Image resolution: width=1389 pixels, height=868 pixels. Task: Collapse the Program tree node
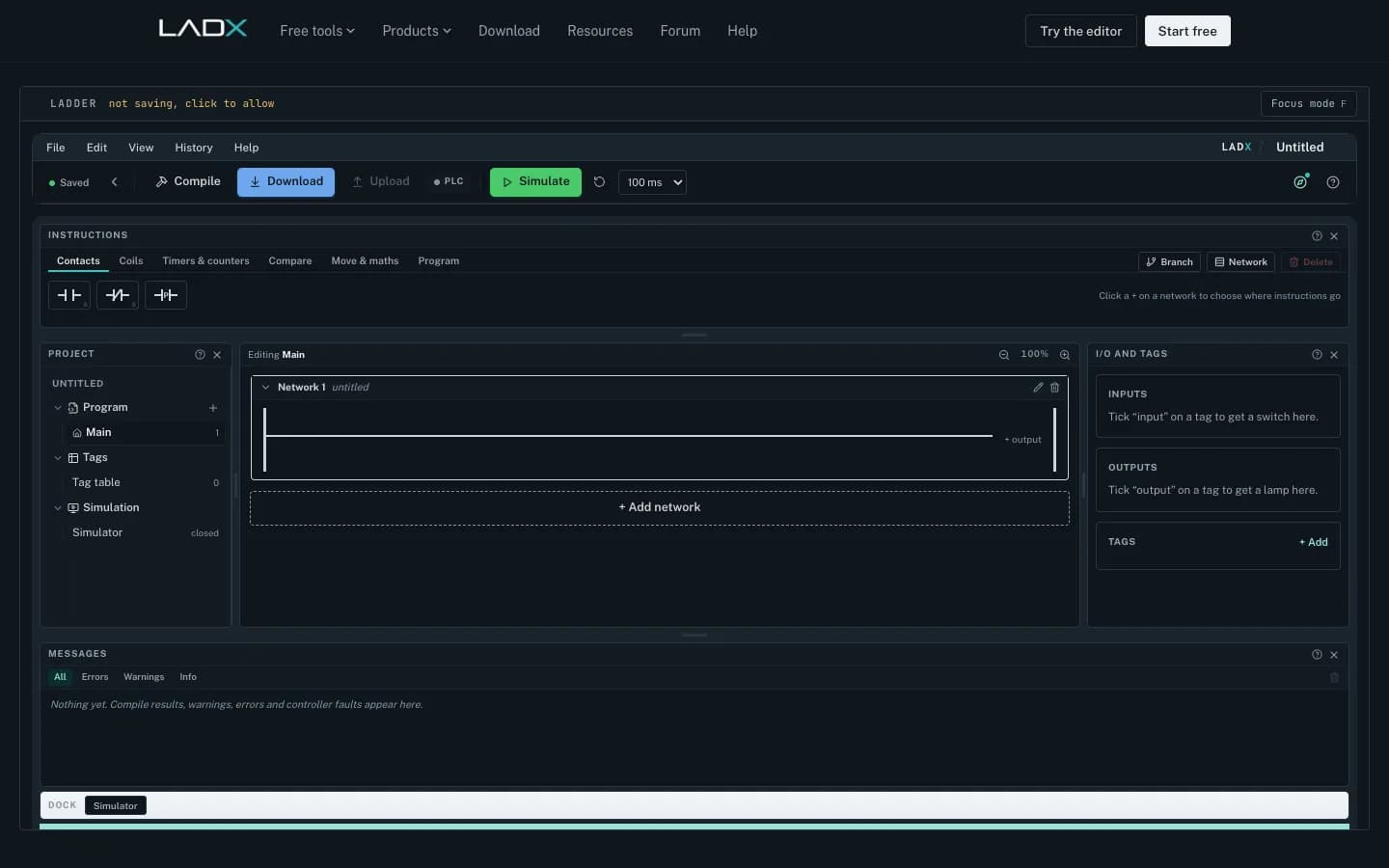point(58,408)
